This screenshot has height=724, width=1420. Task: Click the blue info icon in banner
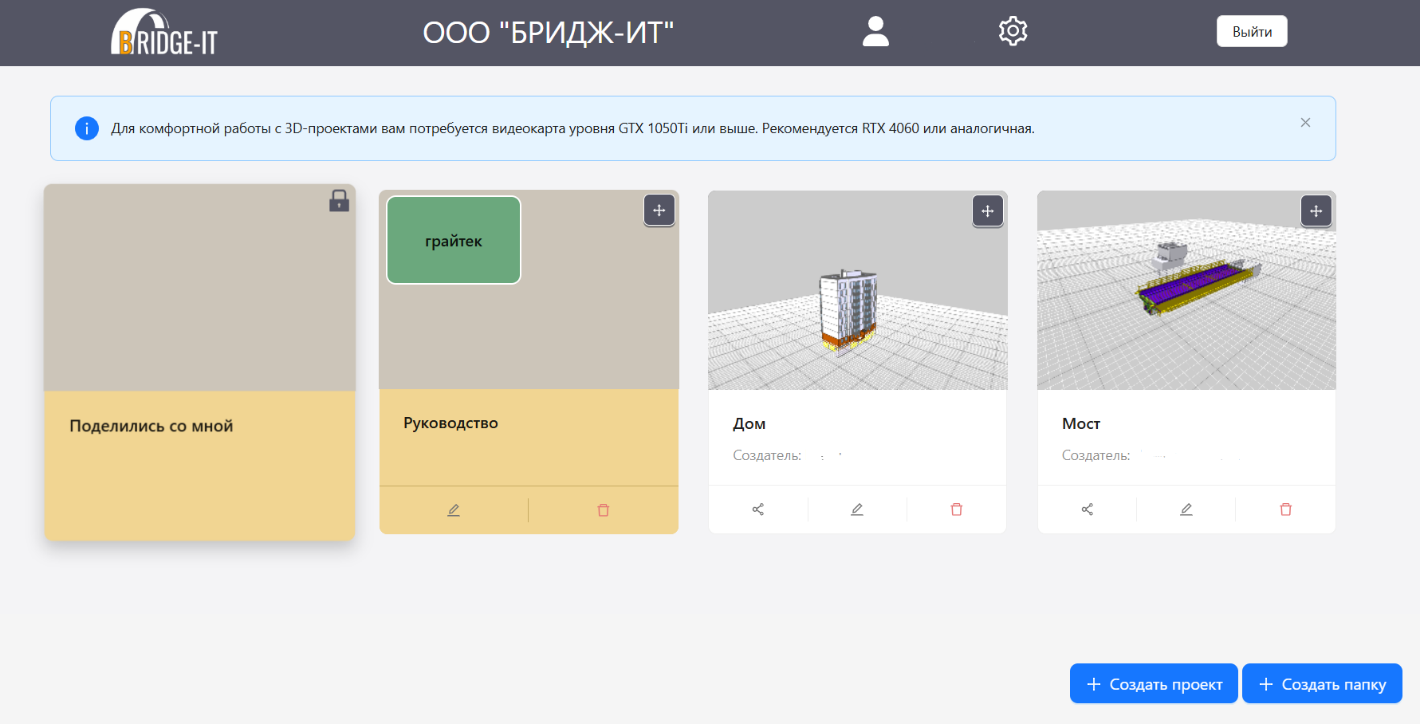click(87, 128)
